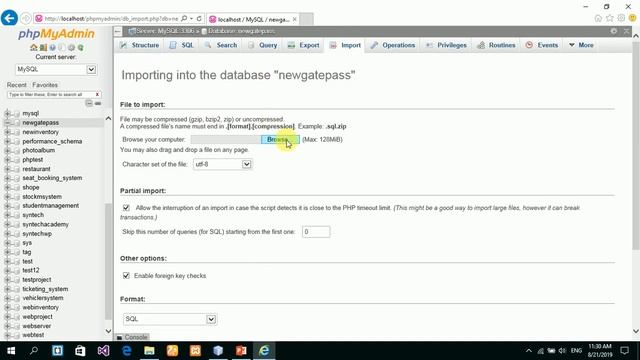The height and width of the screenshot is (360, 640).
Task: Switch to the Structure tab
Action: tap(139, 45)
